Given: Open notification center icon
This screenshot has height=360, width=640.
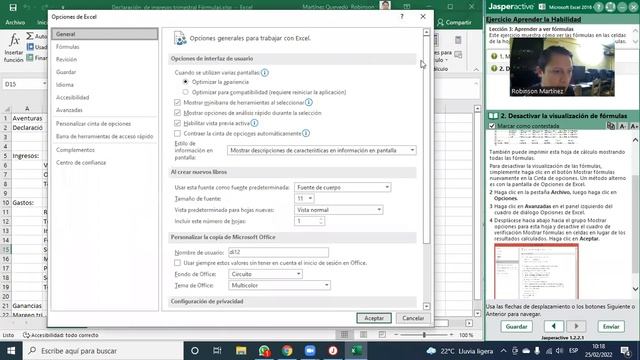Looking at the screenshot, I should (625, 351).
